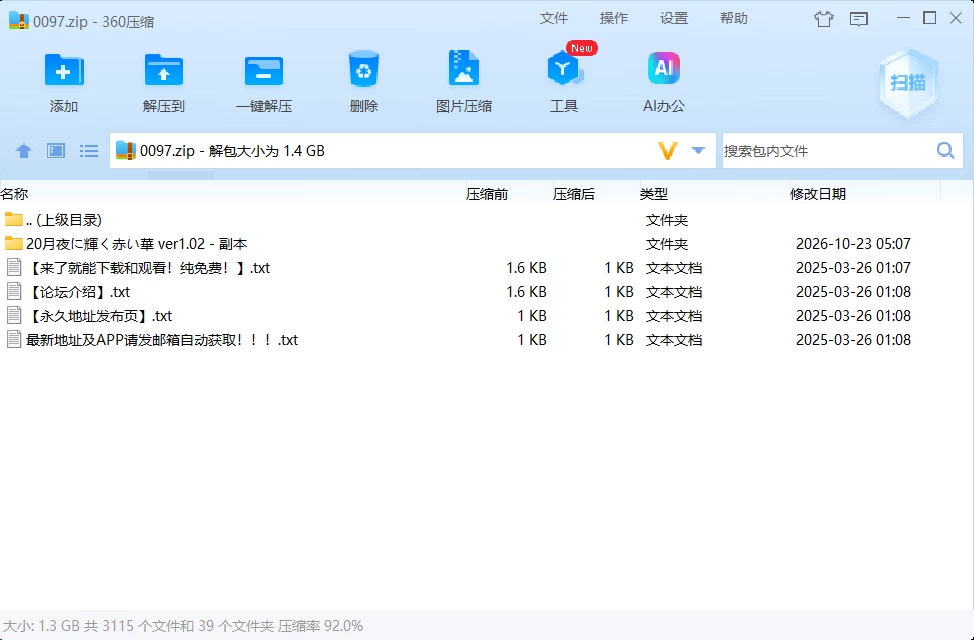Click the 2026-10-23 05:07 modified date

853,244
